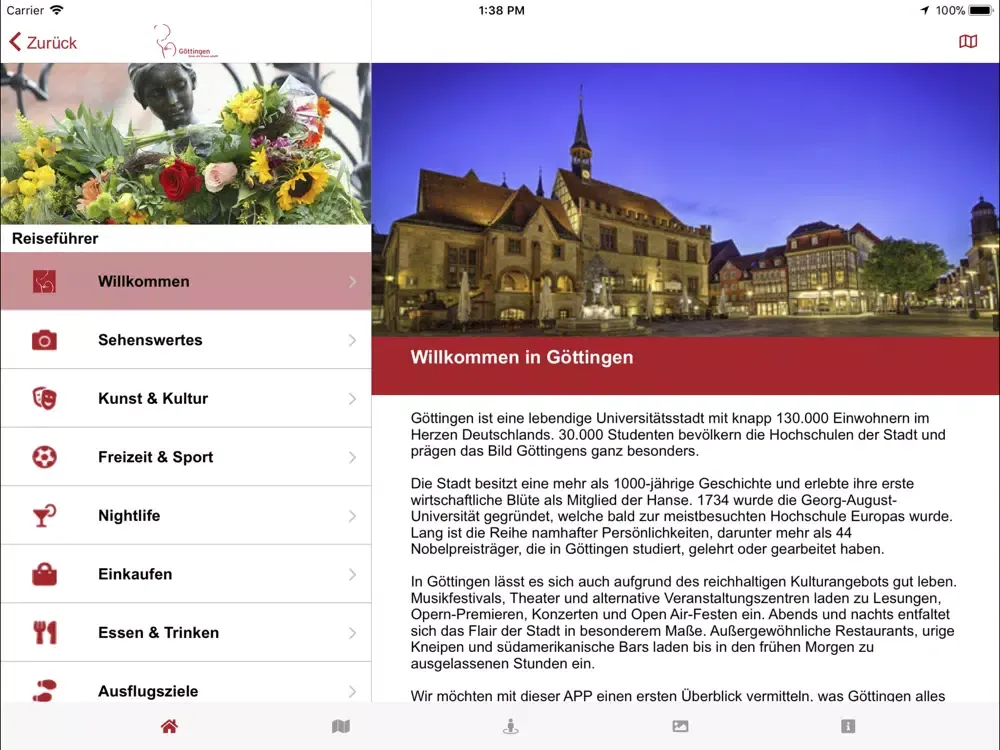Open the Home tab in bottom bar

pos(169,726)
